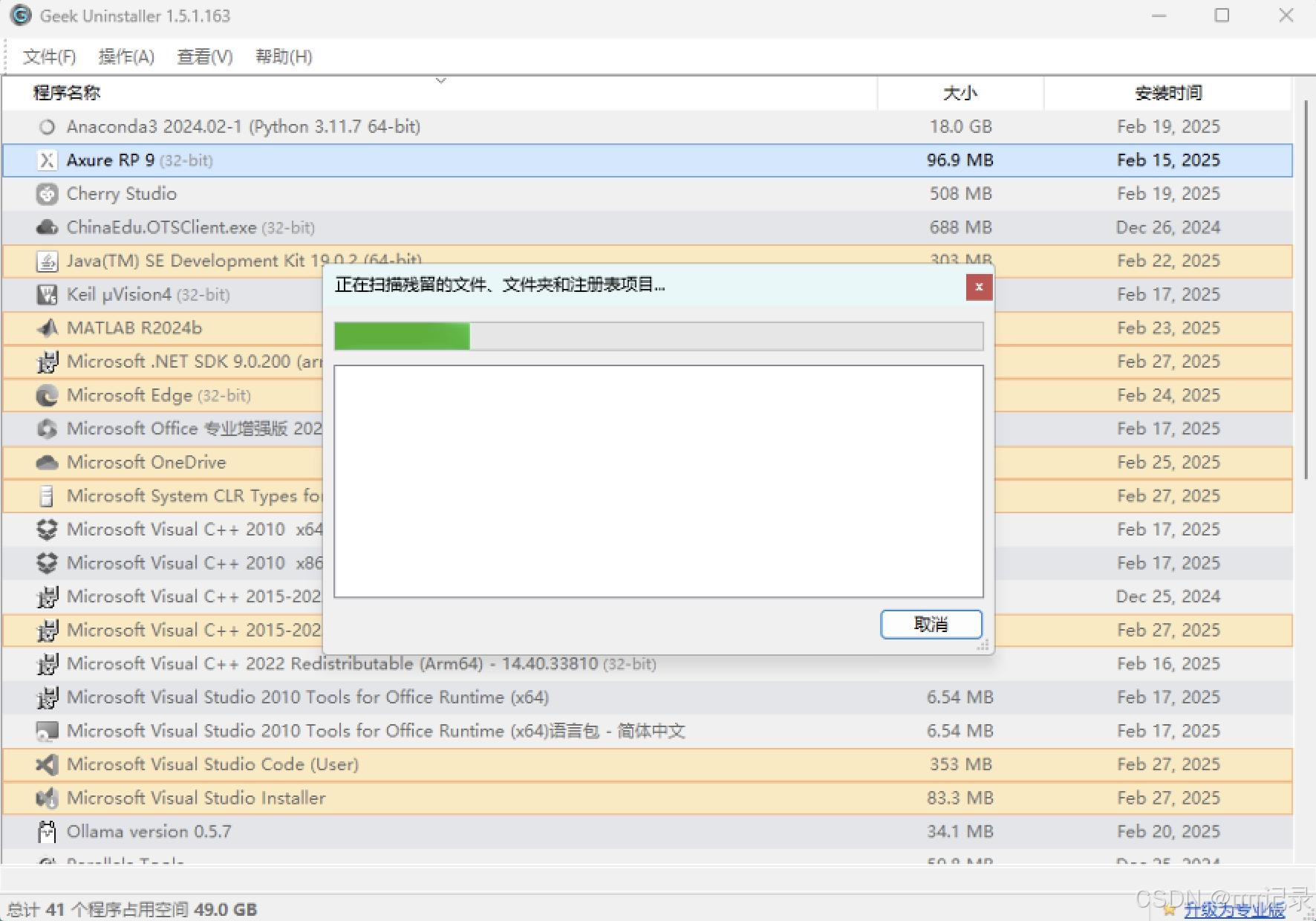Click the program list vertical scrollbar
This screenshot has width=1316, height=921.
1306,290
